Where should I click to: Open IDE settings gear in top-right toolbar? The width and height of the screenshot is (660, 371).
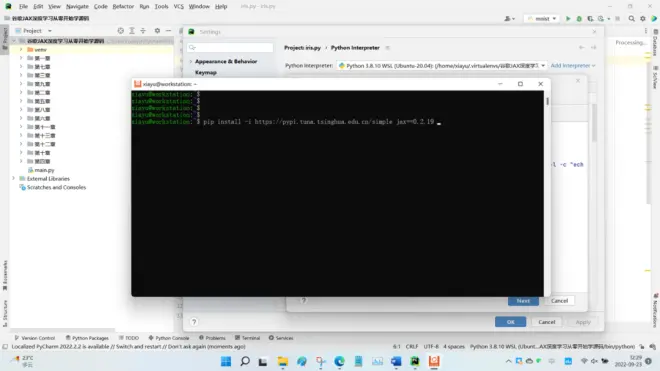point(643,19)
